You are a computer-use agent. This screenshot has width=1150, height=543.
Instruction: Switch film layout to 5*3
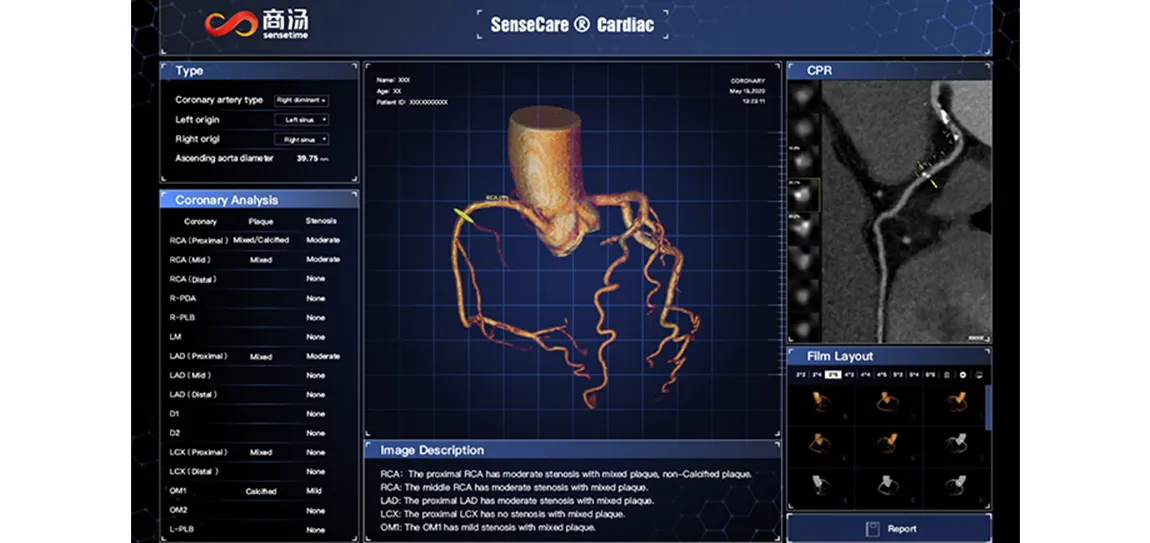click(x=898, y=375)
